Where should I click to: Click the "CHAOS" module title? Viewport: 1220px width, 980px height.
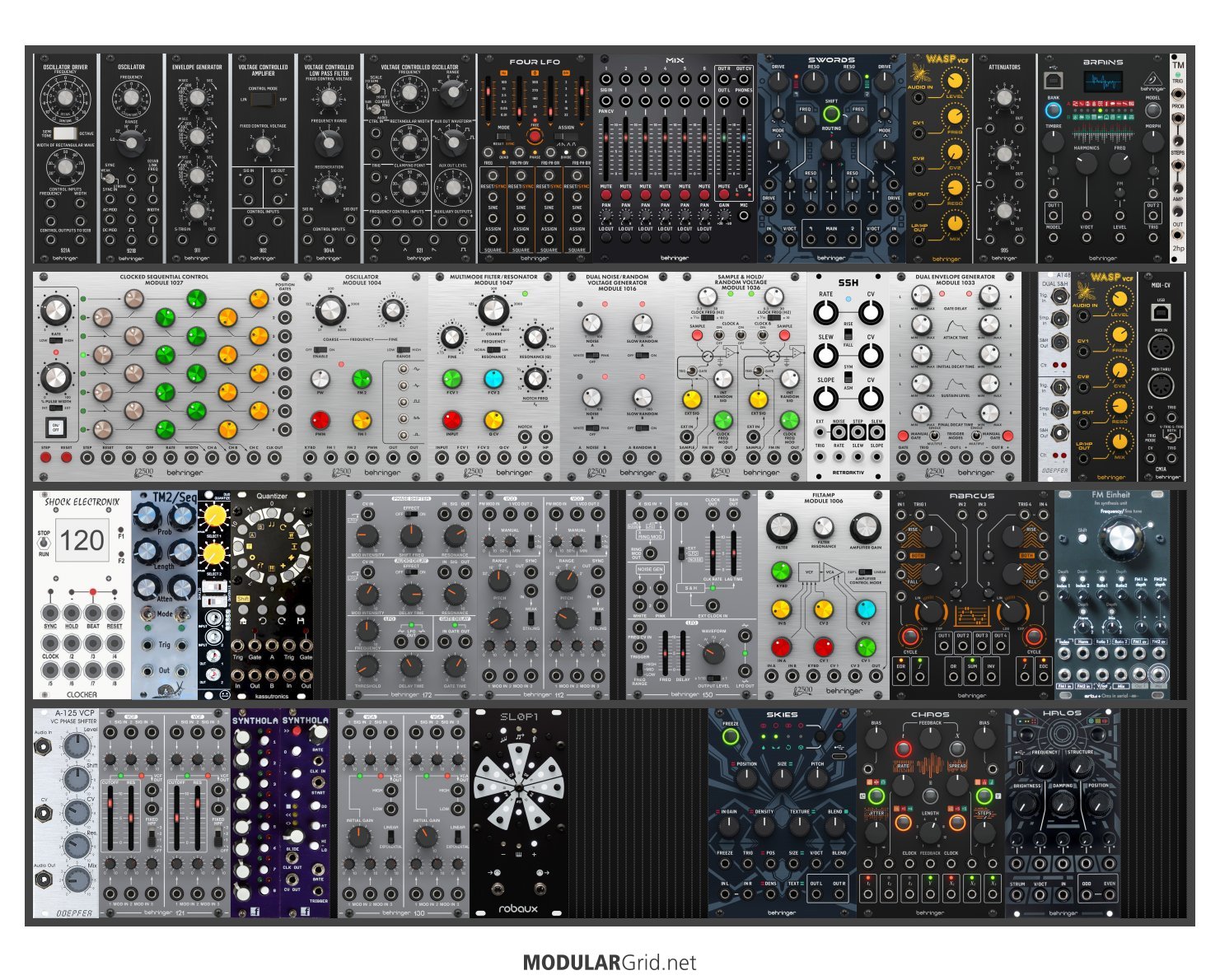point(930,715)
